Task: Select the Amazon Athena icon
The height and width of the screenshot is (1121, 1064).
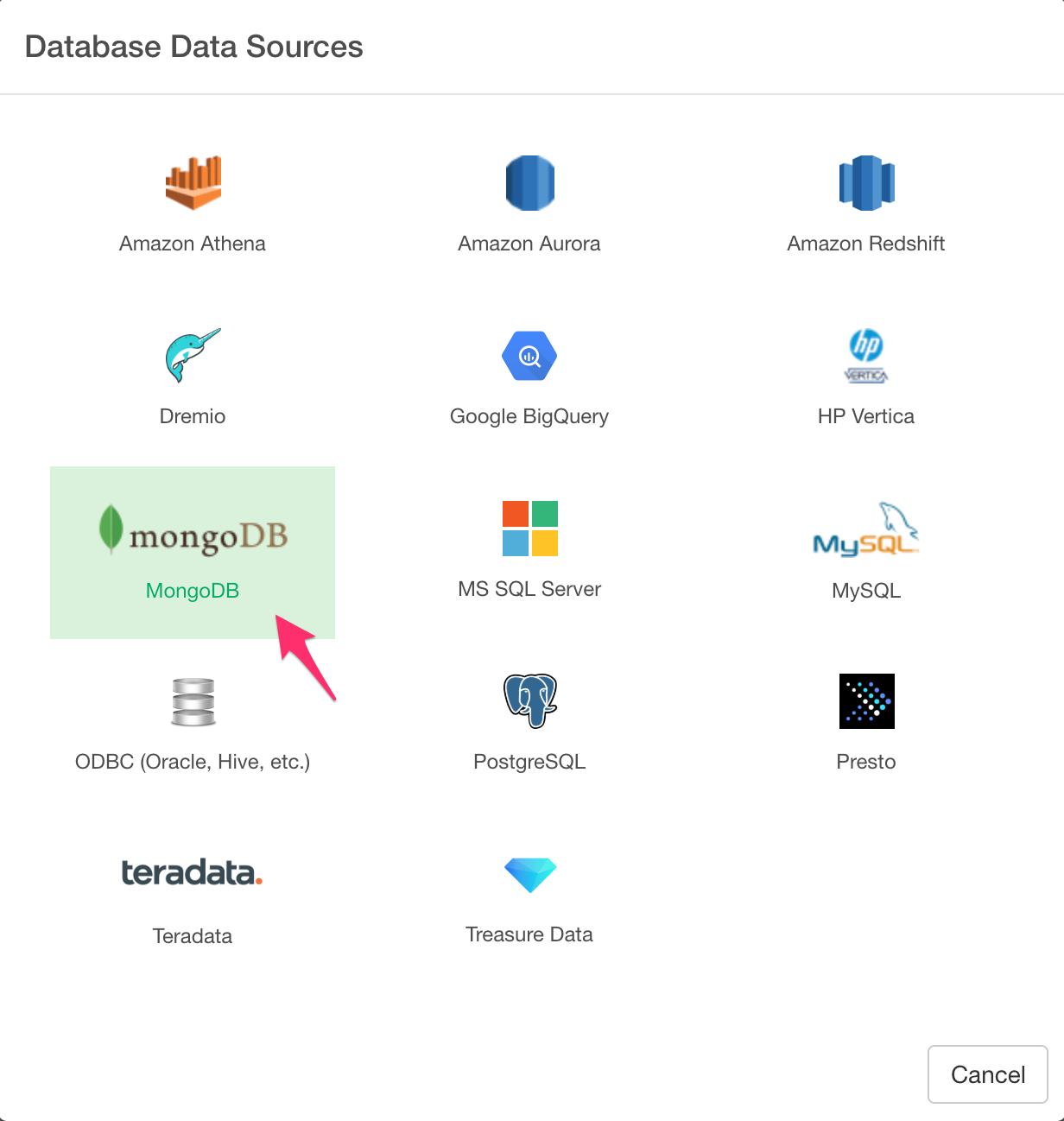Action: 193,183
